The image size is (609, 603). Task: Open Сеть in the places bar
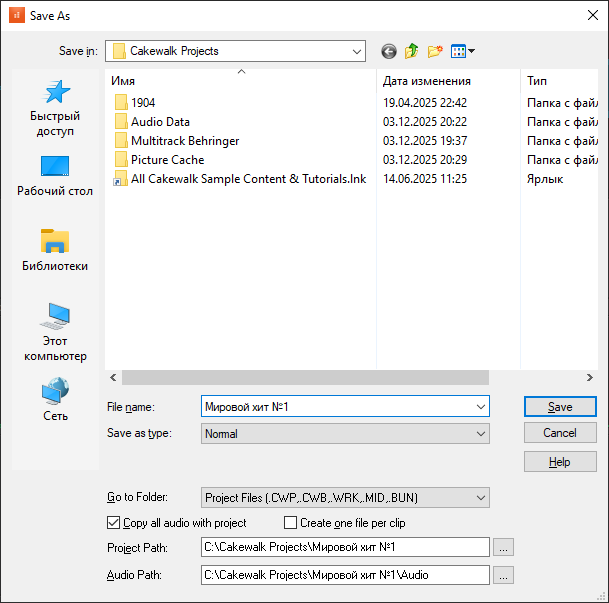(55, 399)
